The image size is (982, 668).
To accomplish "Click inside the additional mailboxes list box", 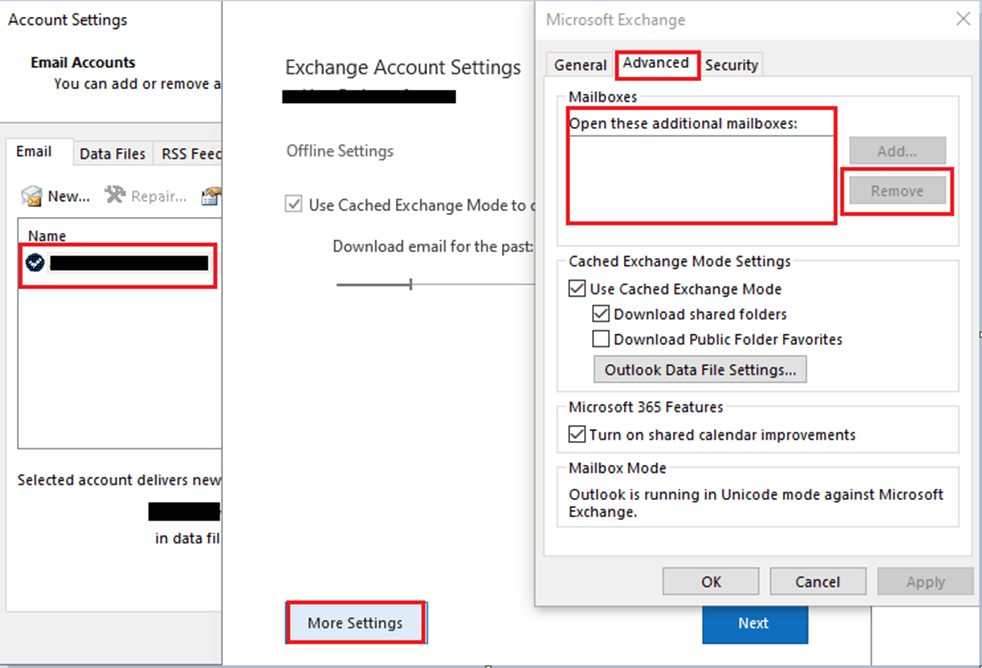I will click(x=701, y=178).
